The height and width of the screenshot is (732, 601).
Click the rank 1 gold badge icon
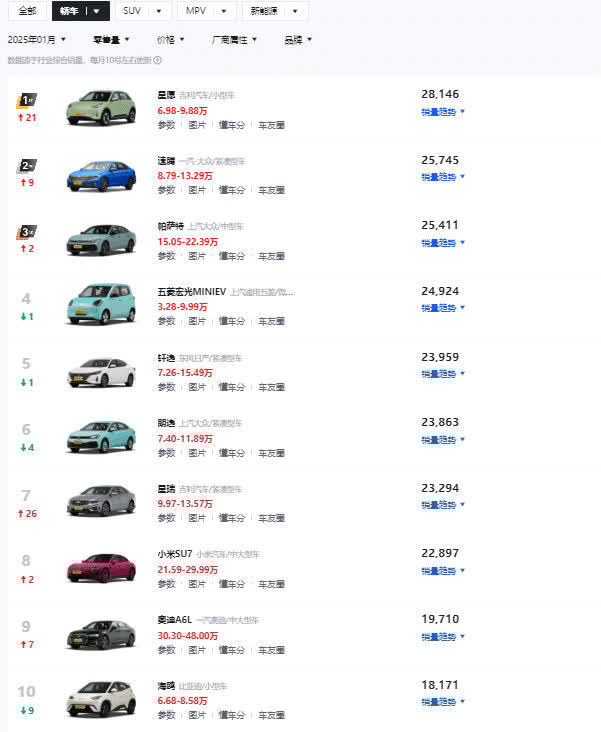[x=27, y=100]
